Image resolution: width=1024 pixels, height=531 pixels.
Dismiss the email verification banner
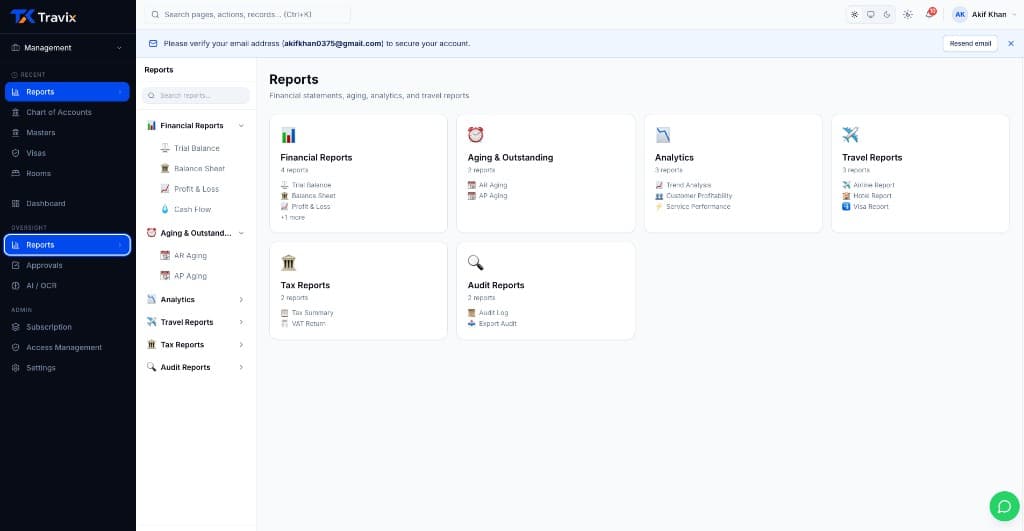coord(1011,44)
